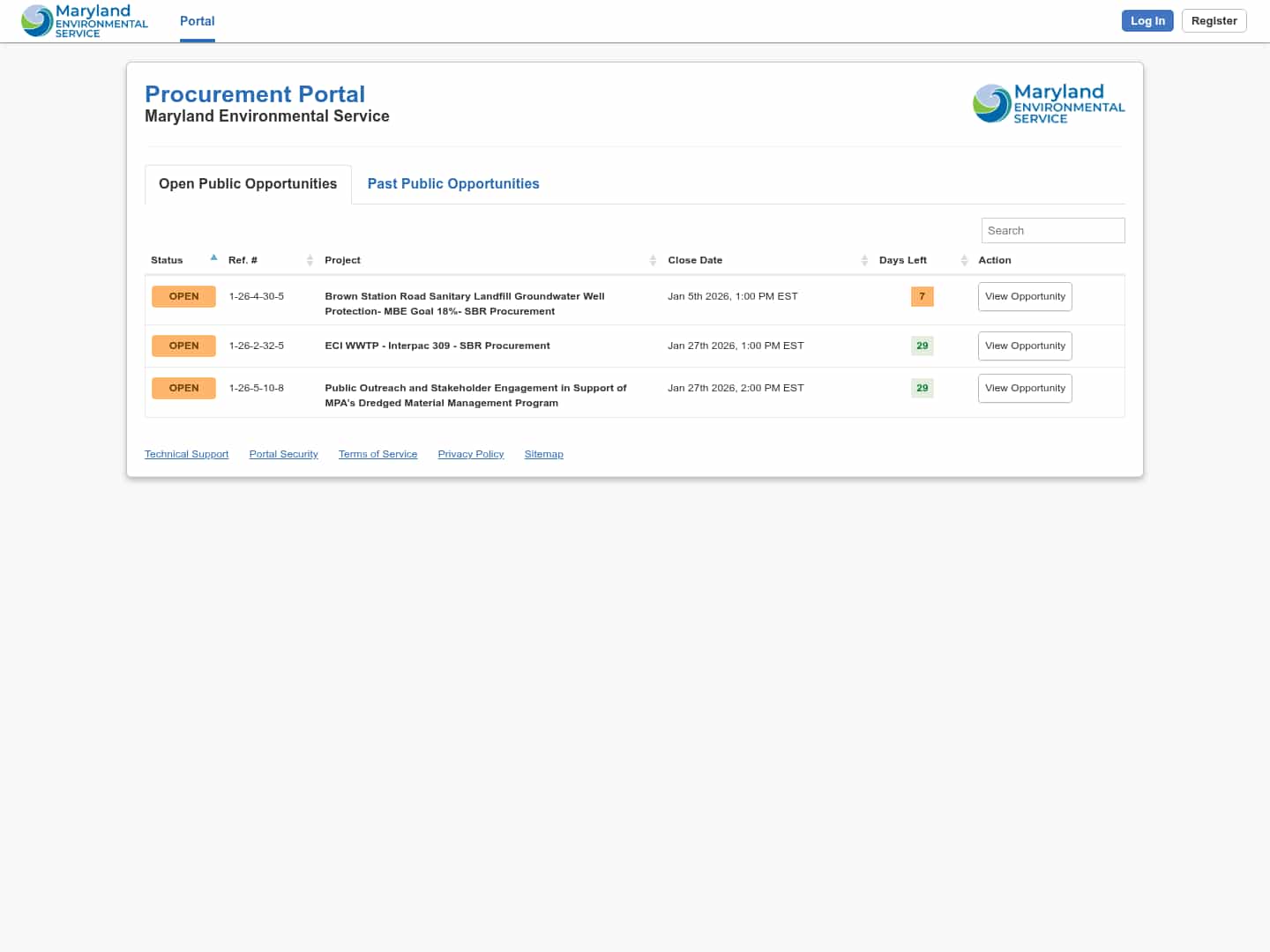
Task: Click the OPEN badge on the ECI WWTP row
Action: [183, 346]
